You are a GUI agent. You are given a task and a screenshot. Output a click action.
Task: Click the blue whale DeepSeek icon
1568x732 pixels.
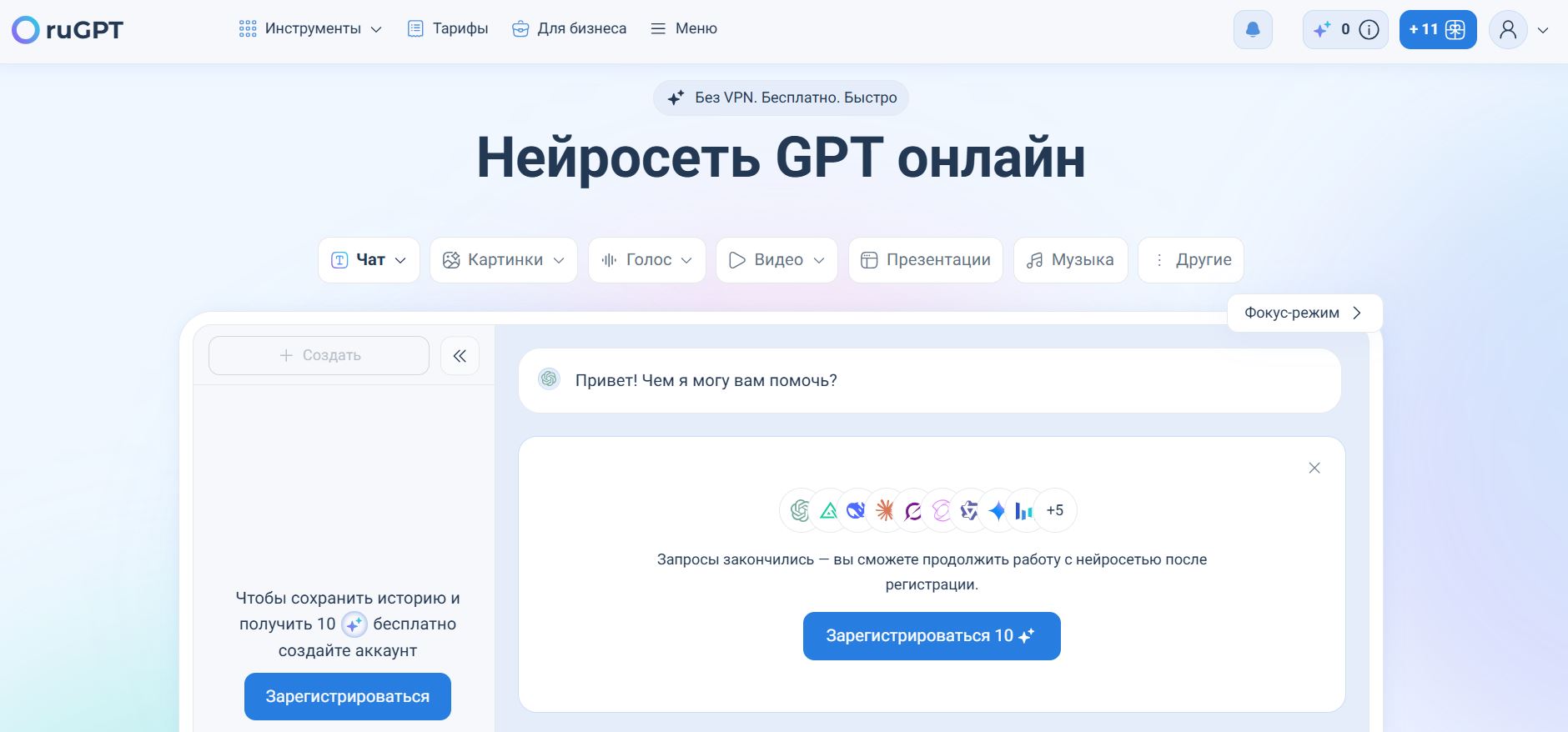(x=857, y=510)
